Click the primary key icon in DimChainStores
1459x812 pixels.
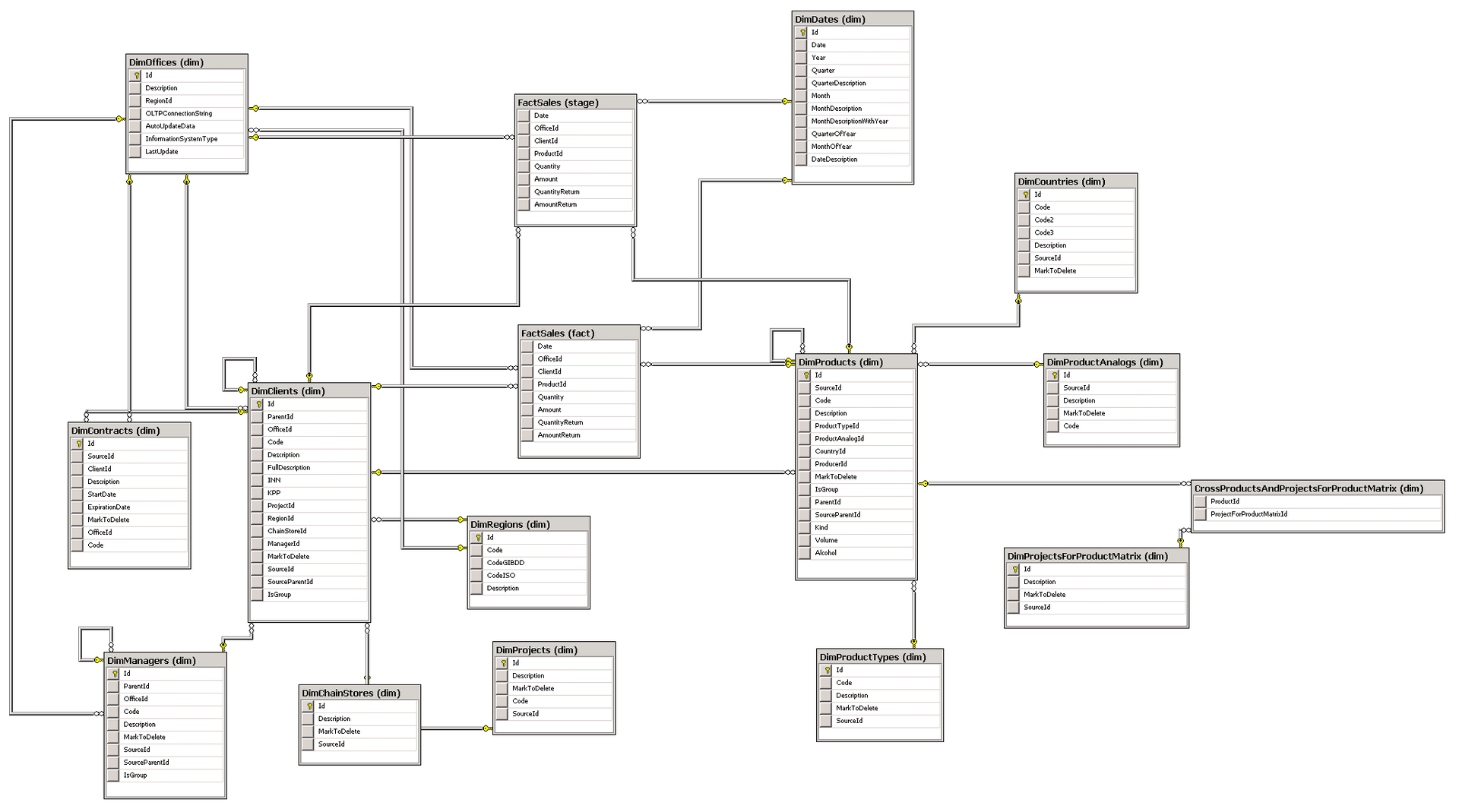309,706
